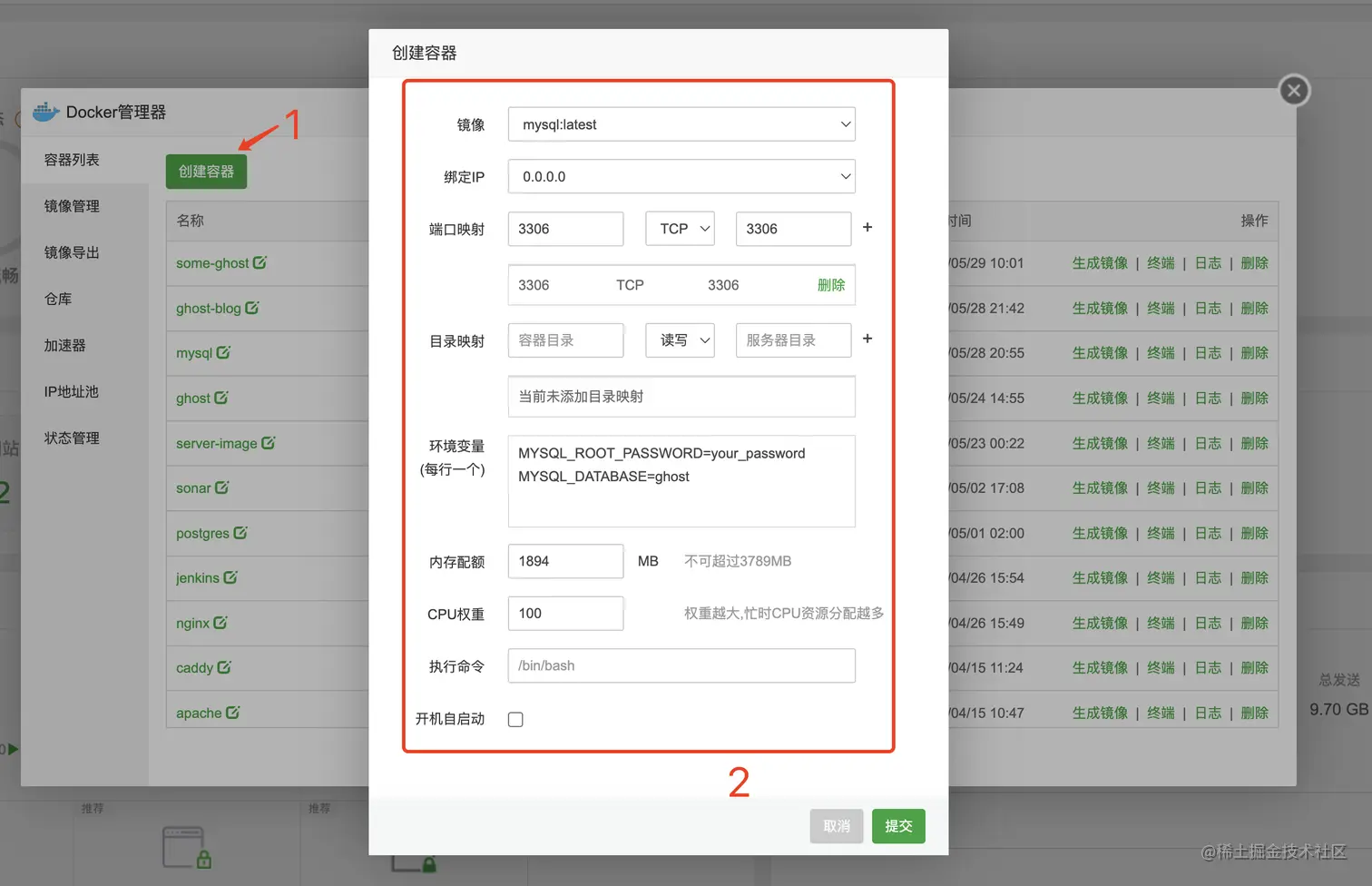Focus the 服务器目录 input field

click(793, 340)
